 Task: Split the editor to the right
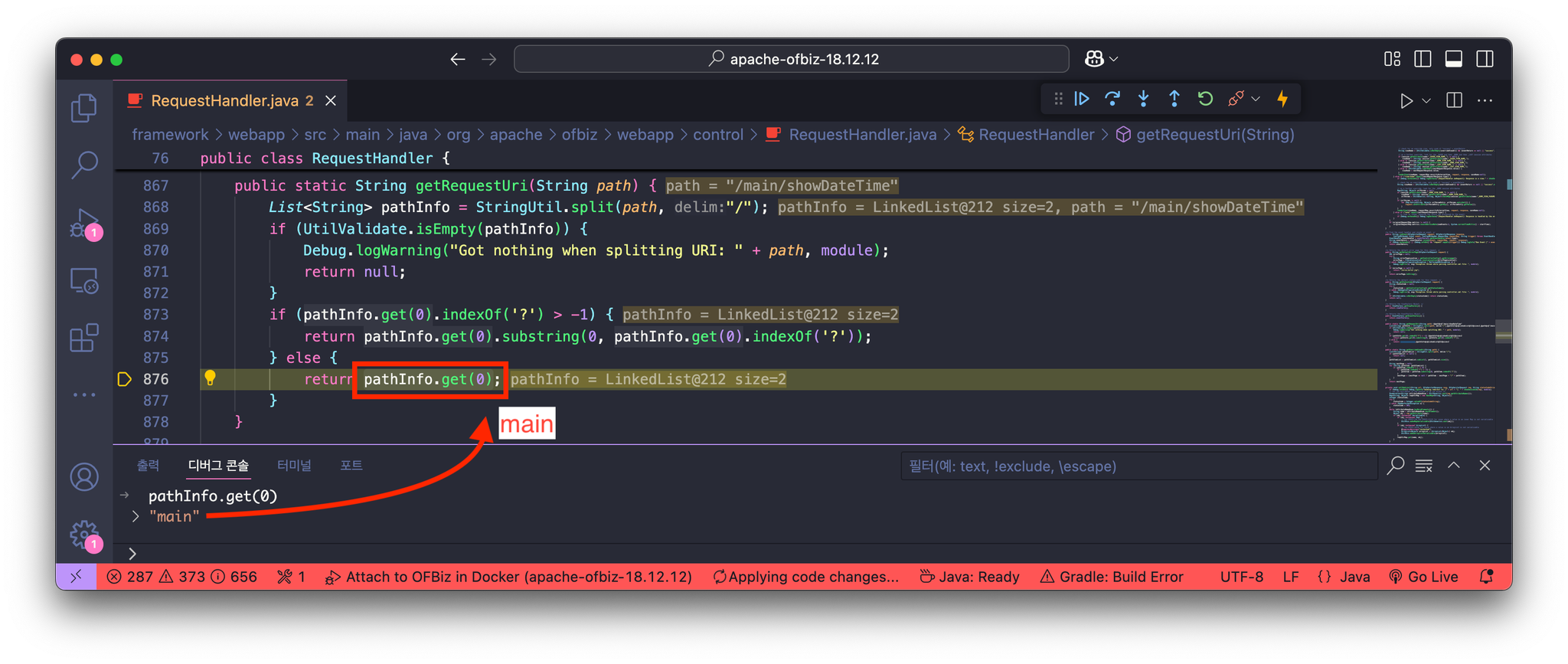1454,100
